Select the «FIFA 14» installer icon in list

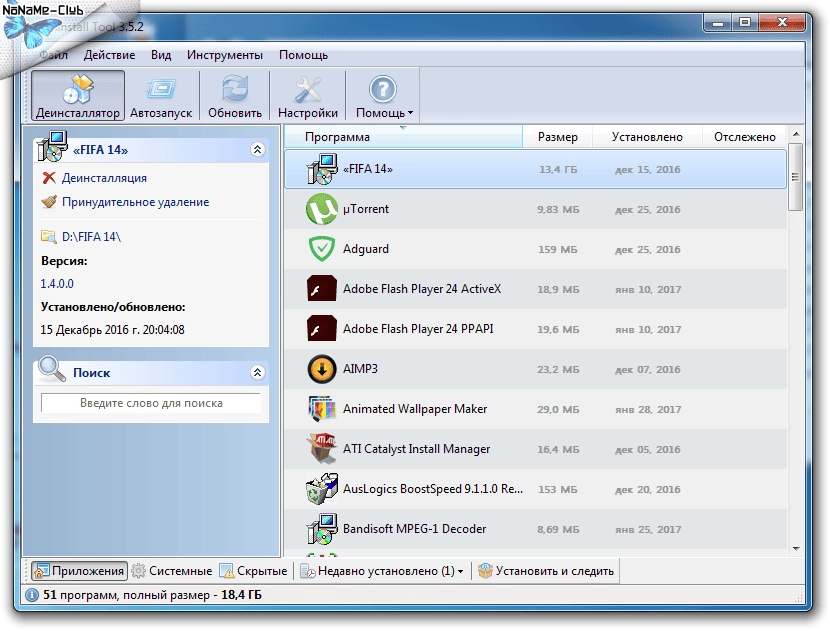click(322, 169)
